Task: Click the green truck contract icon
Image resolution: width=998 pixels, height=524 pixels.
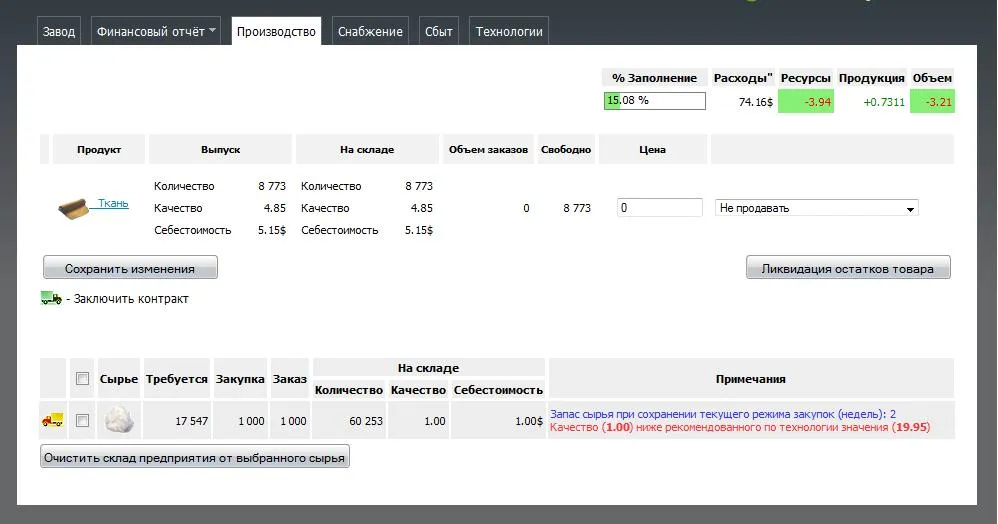Action: click(x=51, y=298)
